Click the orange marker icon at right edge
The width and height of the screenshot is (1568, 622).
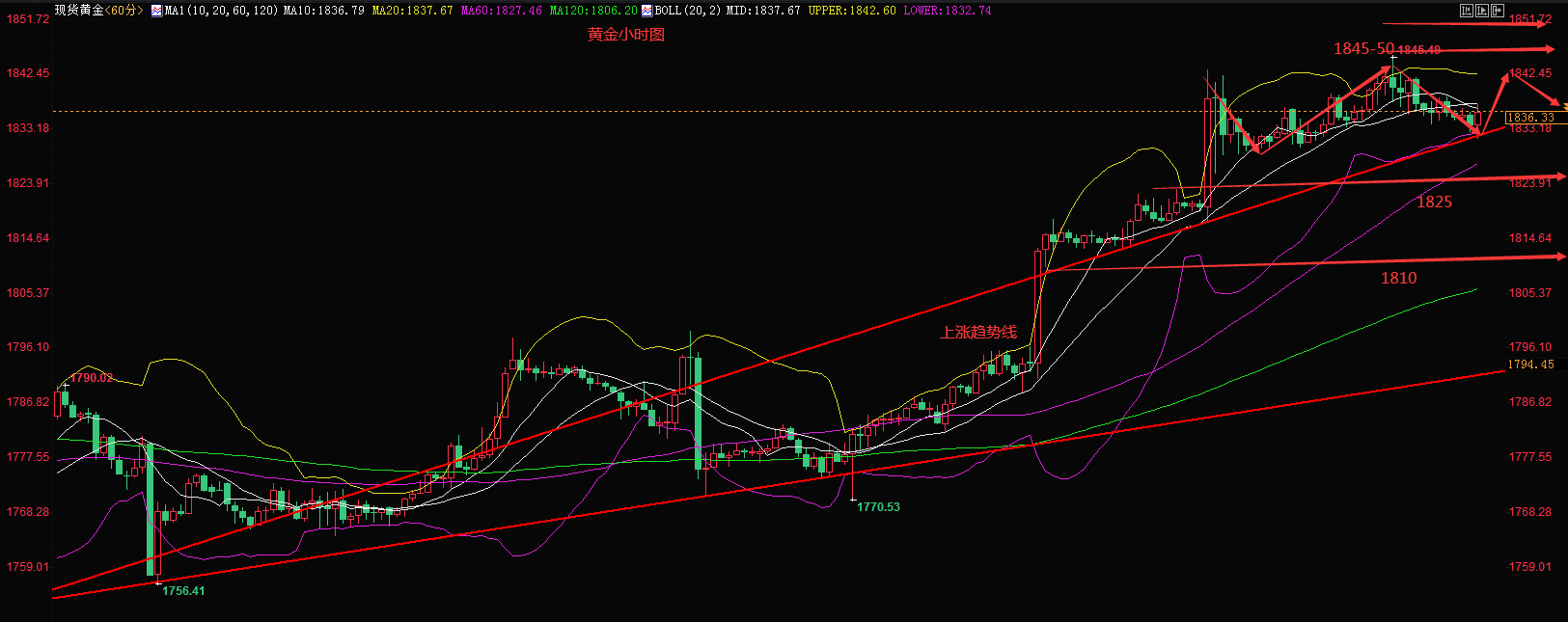(1563, 107)
